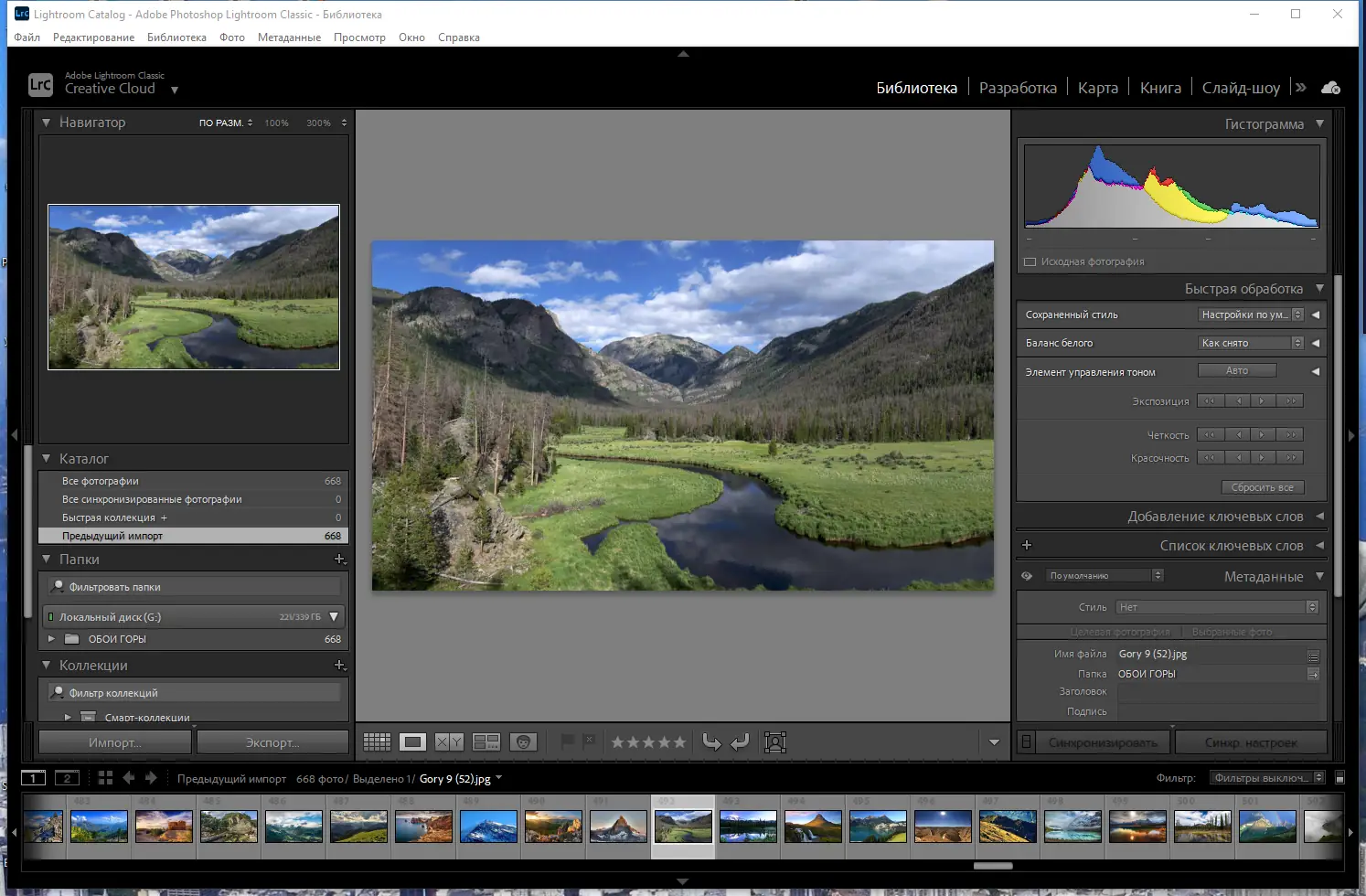The height and width of the screenshot is (896, 1366).
Task: Collapse the Навигатор panel
Action: click(46, 122)
